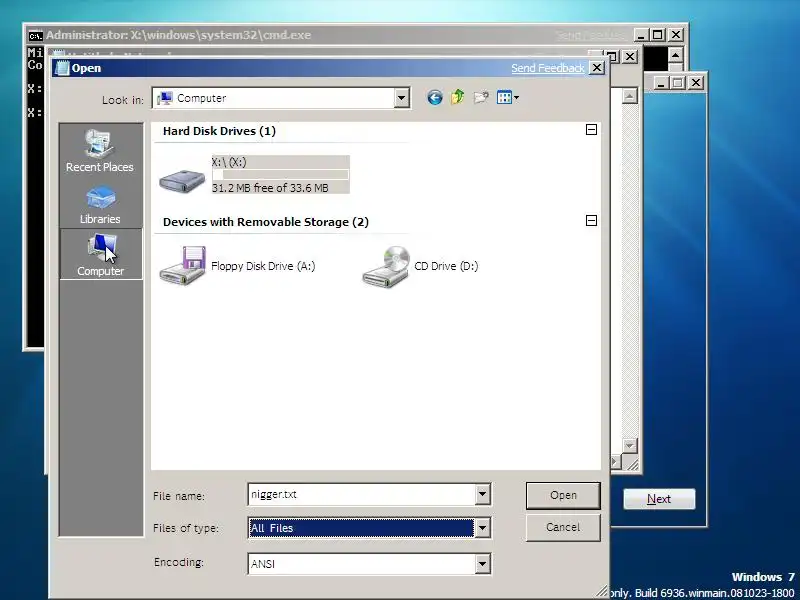Viewport: 800px width, 600px height.
Task: Collapse the Hard Disk Drives group
Action: pos(591,130)
